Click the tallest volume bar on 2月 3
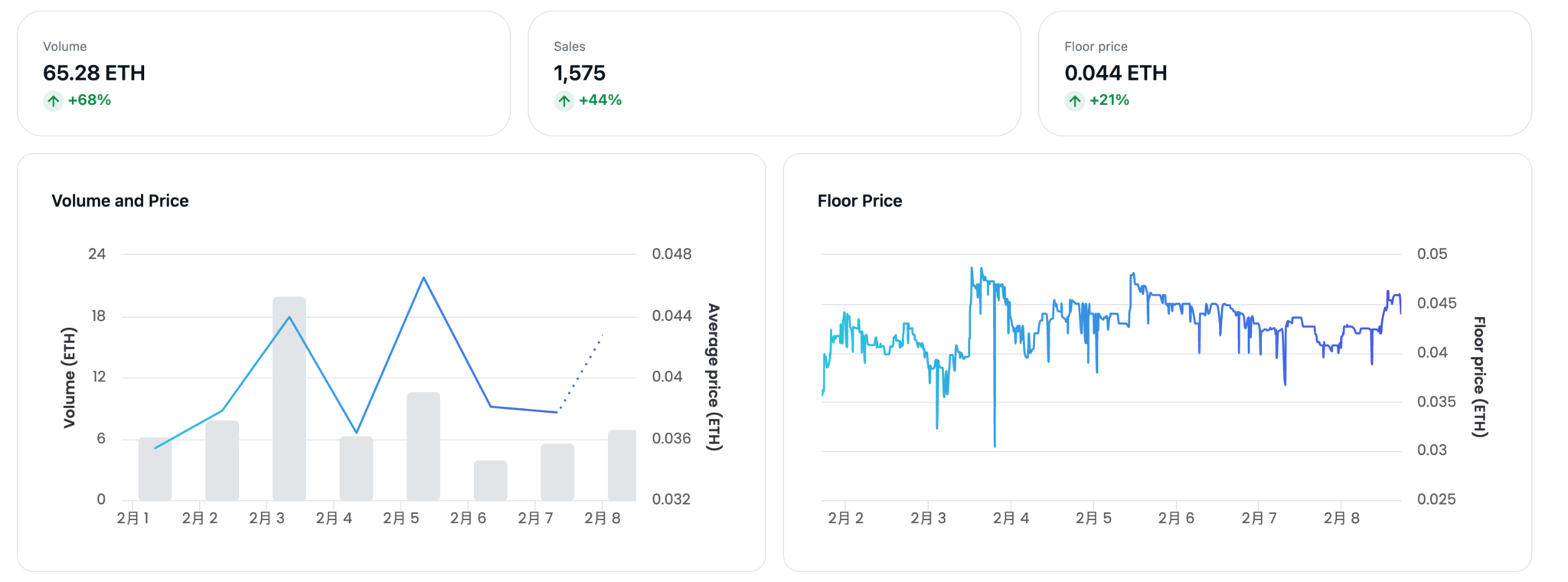The width and height of the screenshot is (1568, 582). coord(289,398)
